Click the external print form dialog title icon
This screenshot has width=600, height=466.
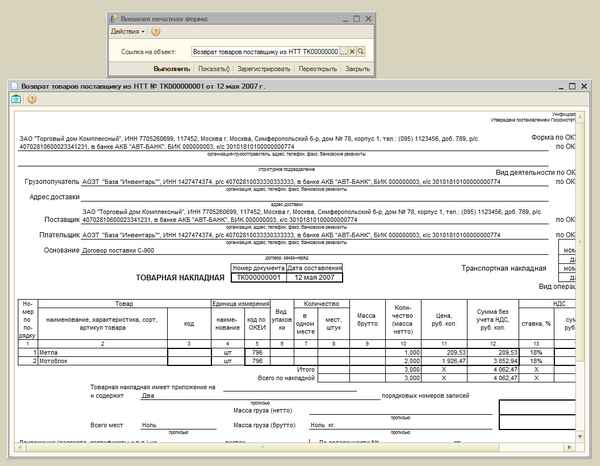(113, 18)
